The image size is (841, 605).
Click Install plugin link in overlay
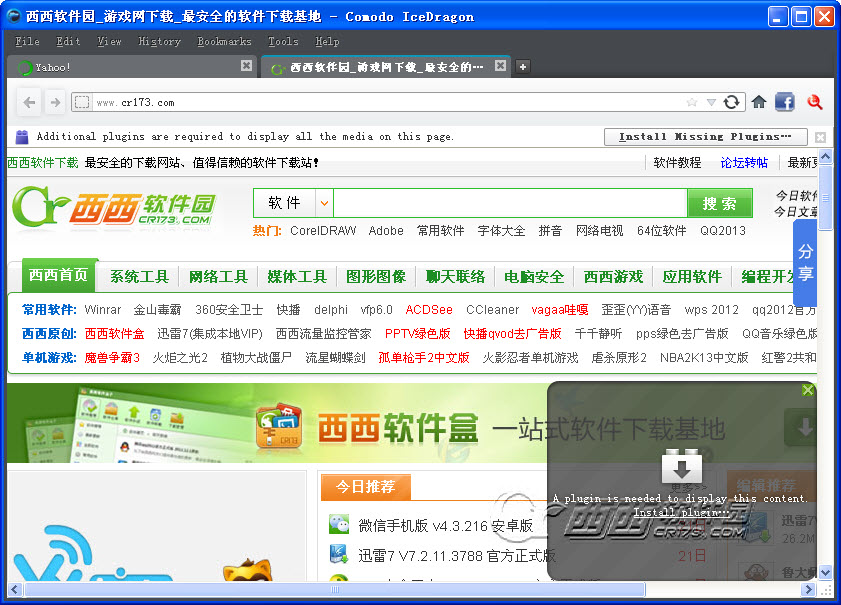click(x=681, y=512)
